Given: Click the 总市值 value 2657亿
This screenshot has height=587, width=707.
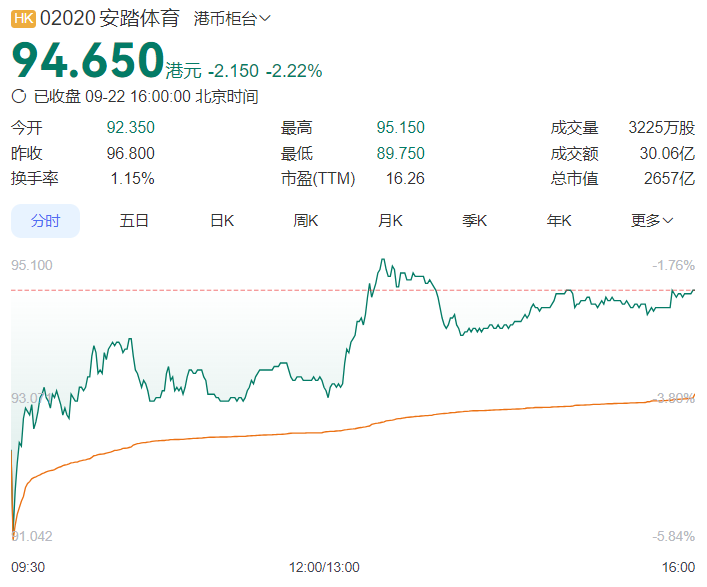Looking at the screenshot, I should tap(669, 178).
